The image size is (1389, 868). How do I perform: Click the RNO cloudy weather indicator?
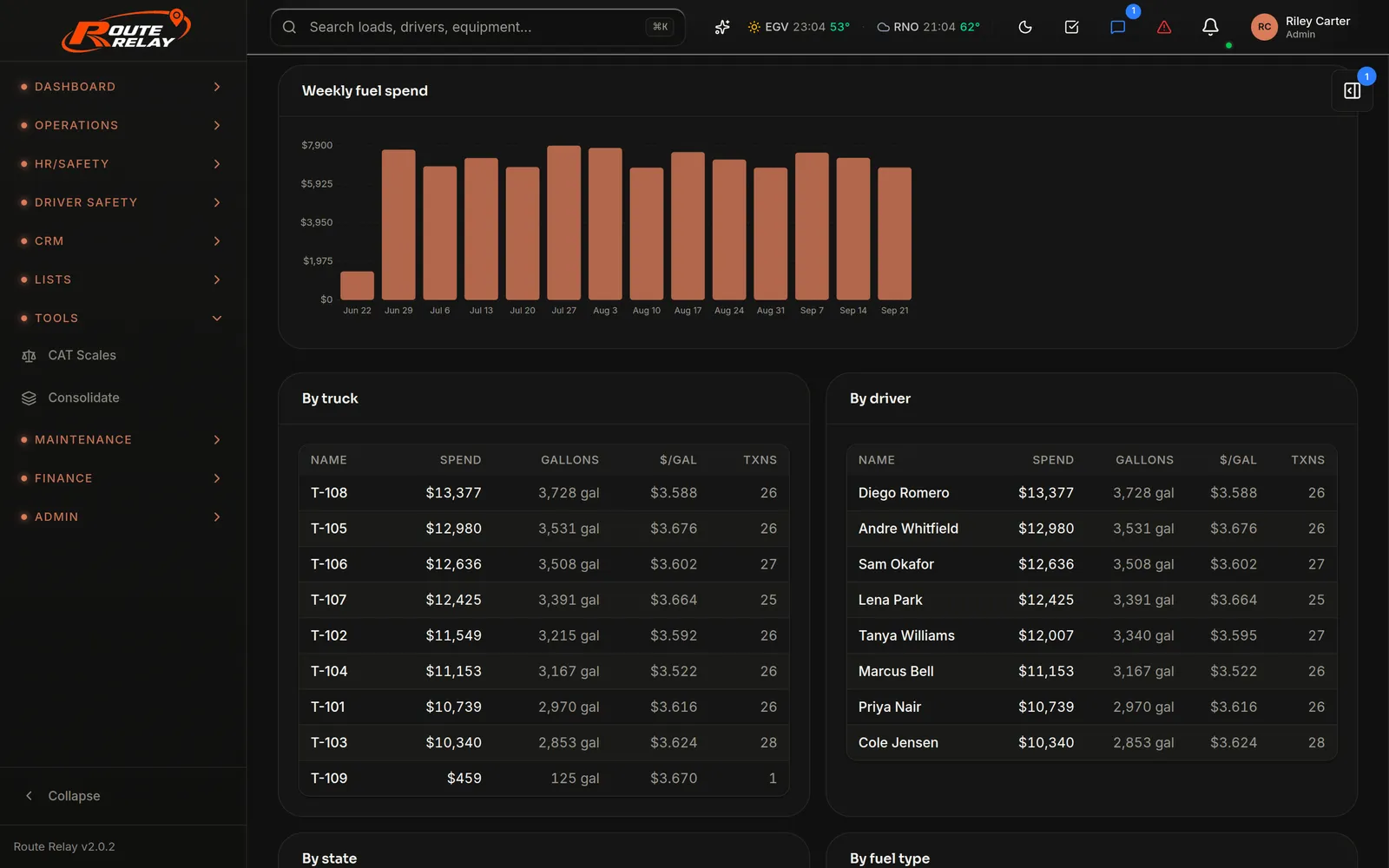click(x=928, y=27)
